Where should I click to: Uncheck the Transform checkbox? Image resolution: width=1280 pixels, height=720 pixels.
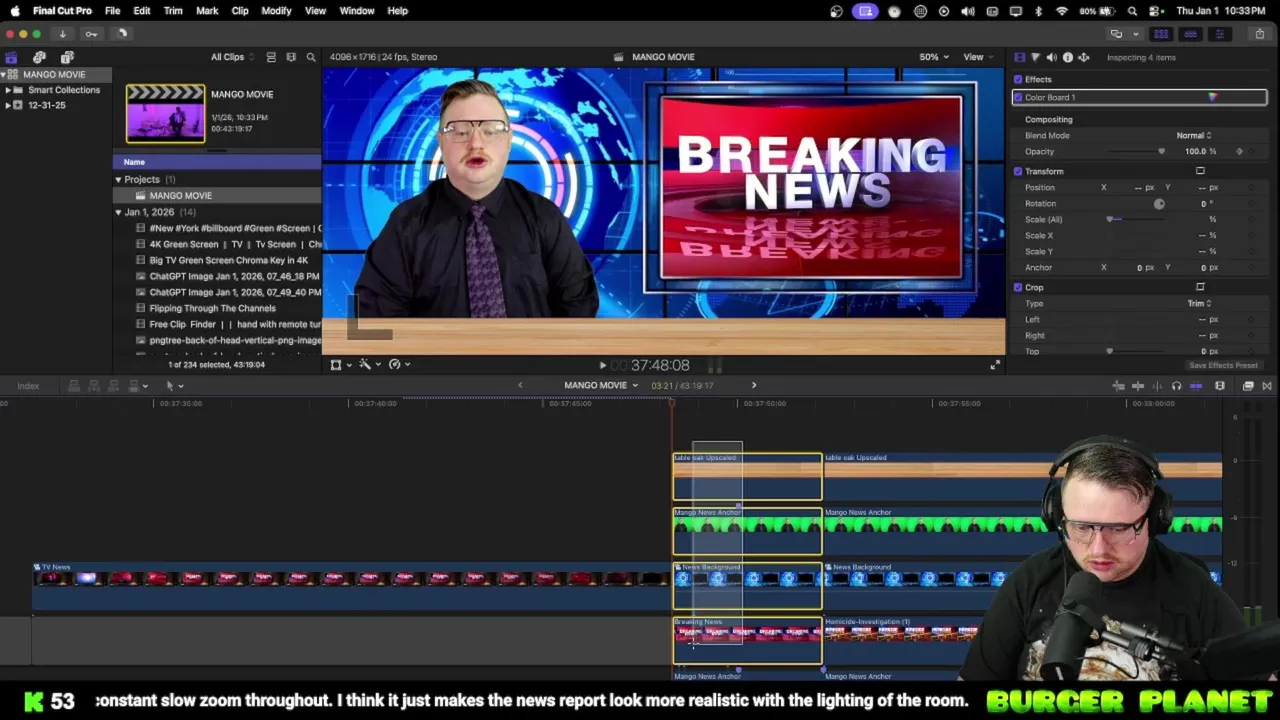(1018, 171)
